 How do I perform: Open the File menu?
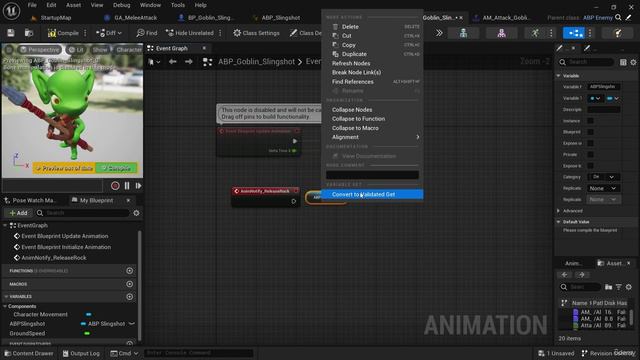pos(32,5)
